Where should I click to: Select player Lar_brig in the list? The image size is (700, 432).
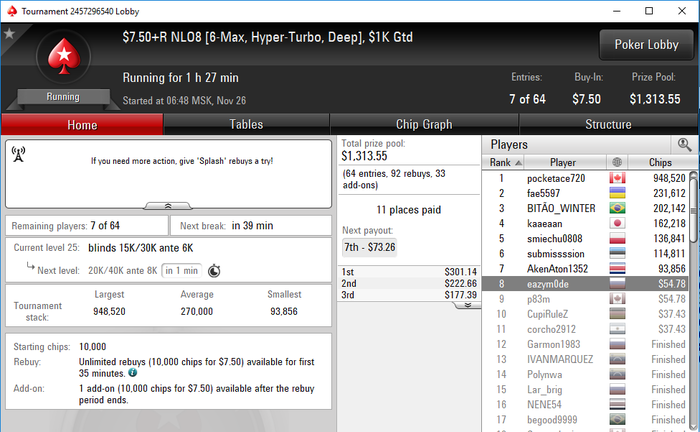pos(585,390)
